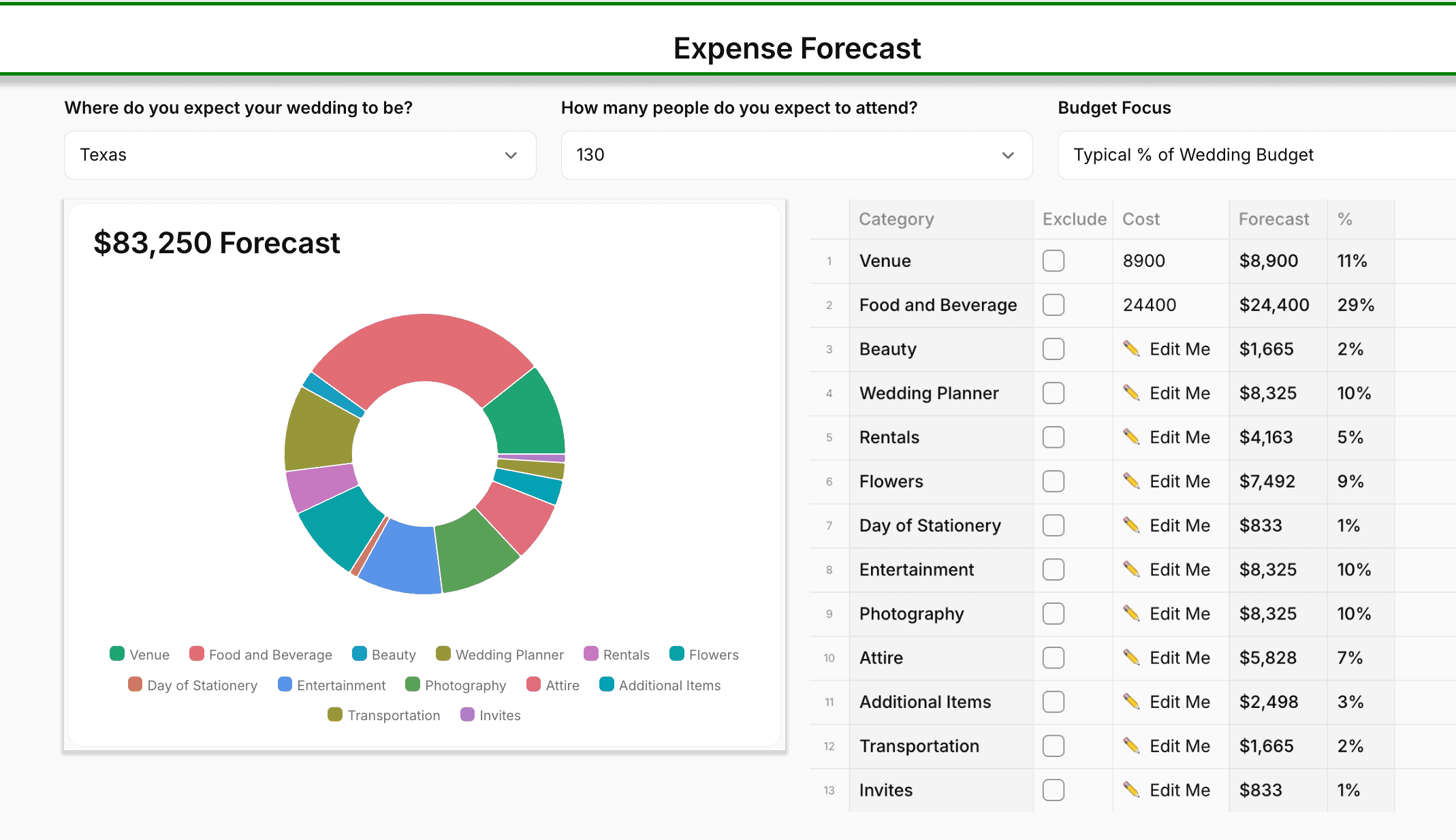The image size is (1456, 840).
Task: Click the pencil icon in Attire row
Action: pos(1131,658)
